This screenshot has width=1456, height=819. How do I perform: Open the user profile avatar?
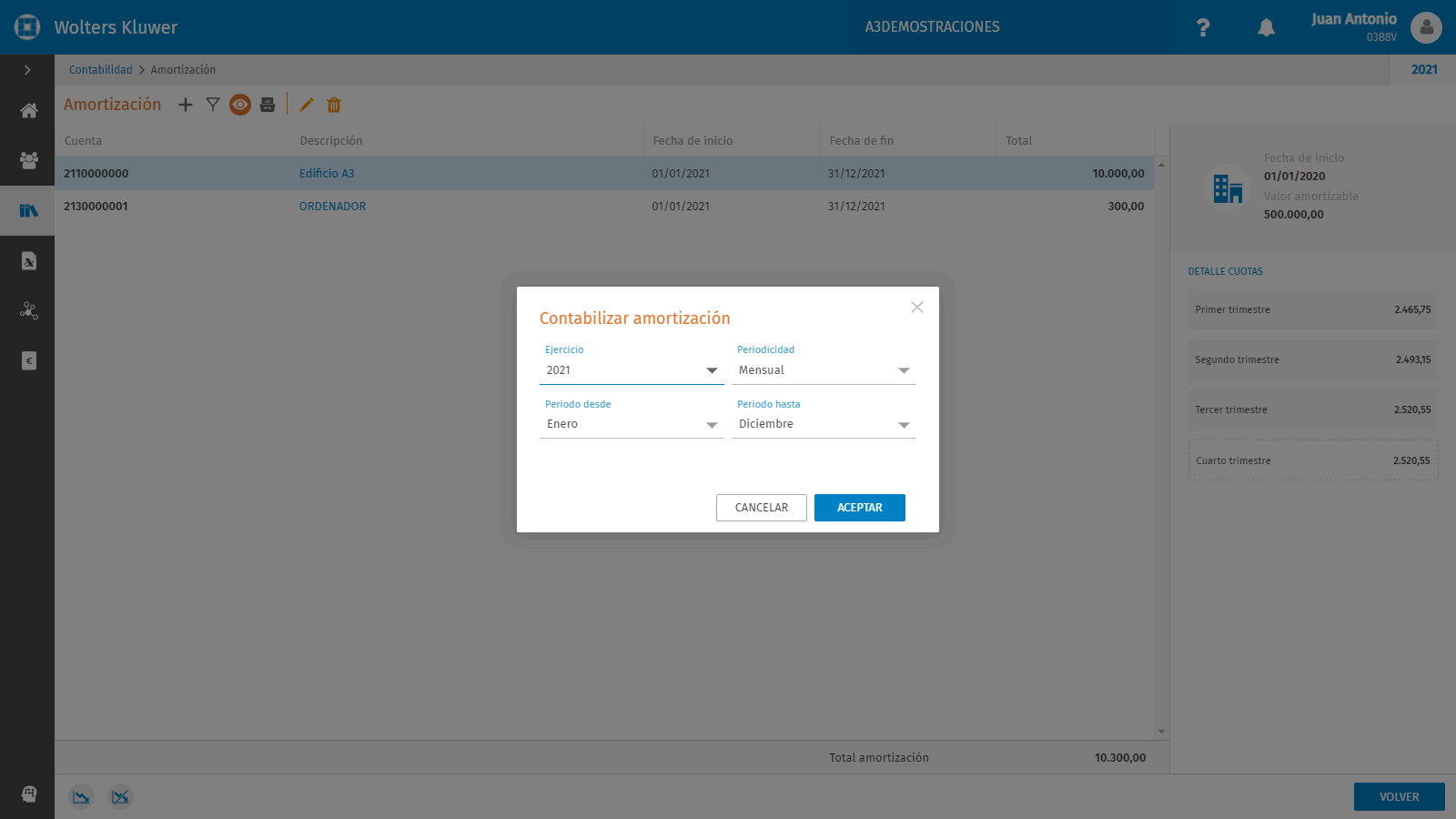[1426, 27]
